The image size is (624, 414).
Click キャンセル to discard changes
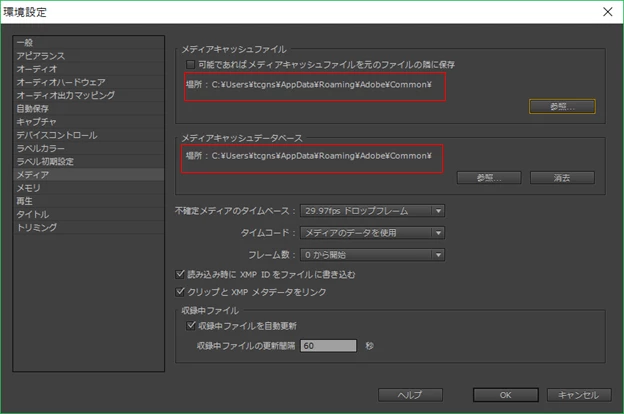[x=579, y=395]
